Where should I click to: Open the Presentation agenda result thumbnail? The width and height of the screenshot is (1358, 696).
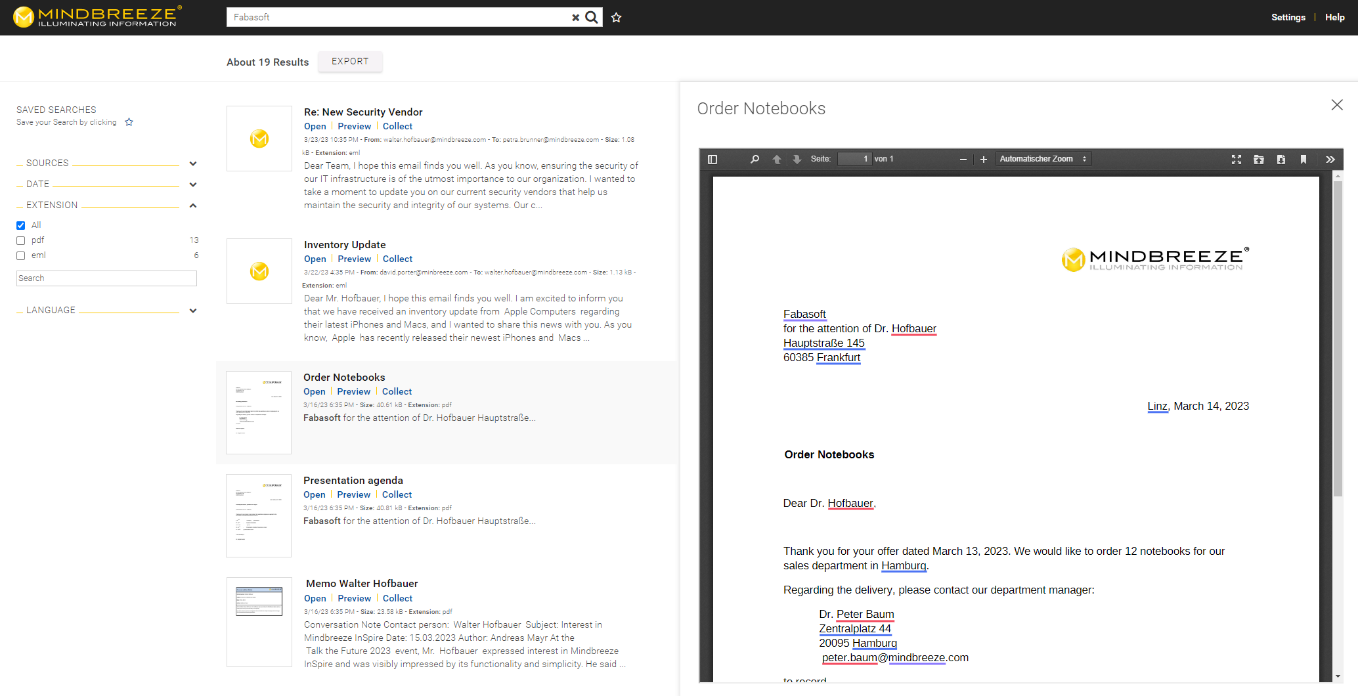[x=259, y=516]
